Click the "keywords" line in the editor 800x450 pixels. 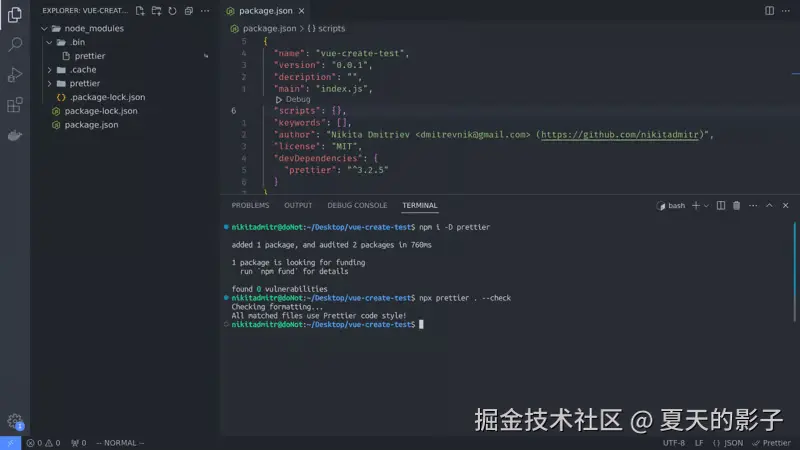coord(312,122)
